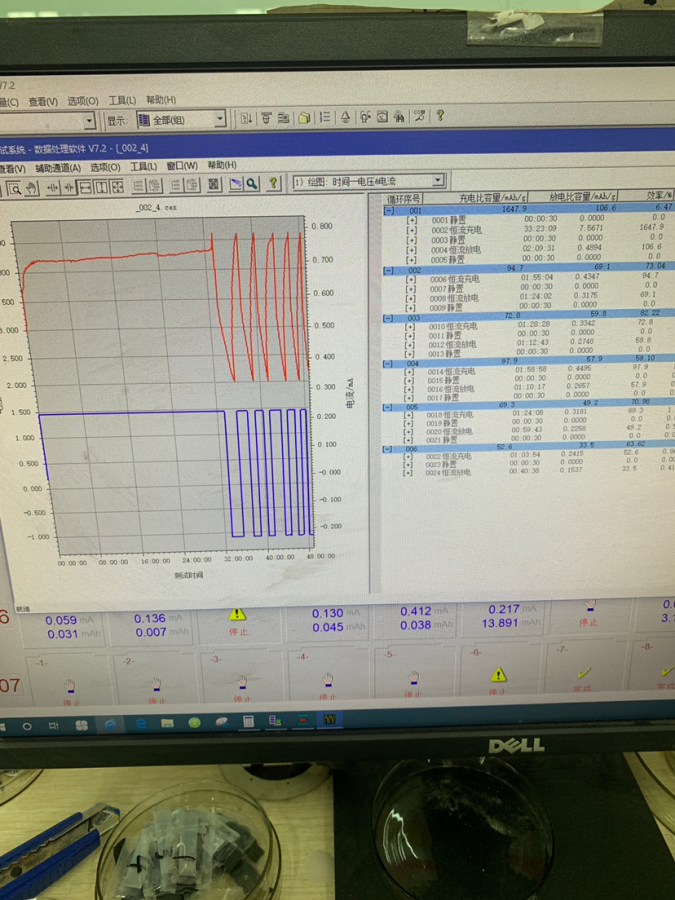
Task: Click the magnifier search icon in data toolbar
Action: (252, 184)
